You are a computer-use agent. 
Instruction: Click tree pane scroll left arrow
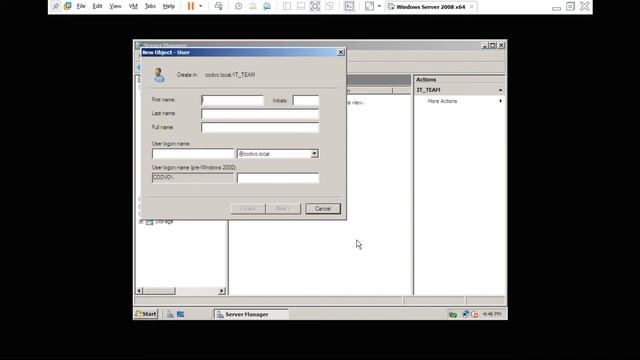(139, 291)
